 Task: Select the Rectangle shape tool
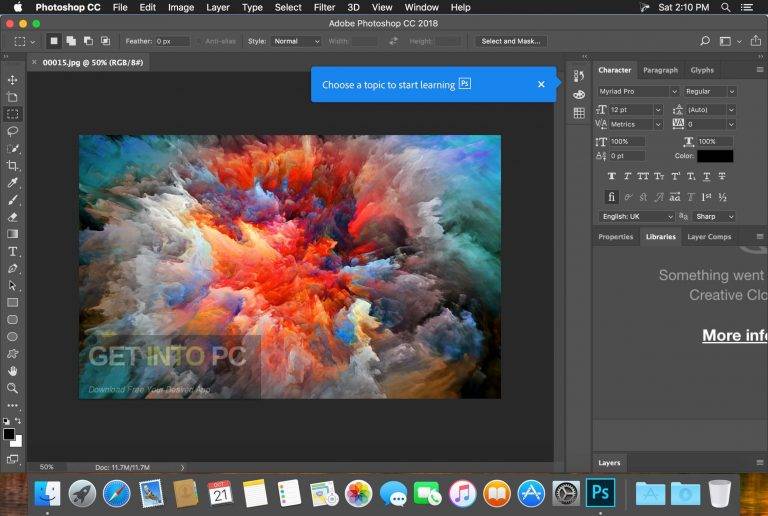click(x=13, y=303)
